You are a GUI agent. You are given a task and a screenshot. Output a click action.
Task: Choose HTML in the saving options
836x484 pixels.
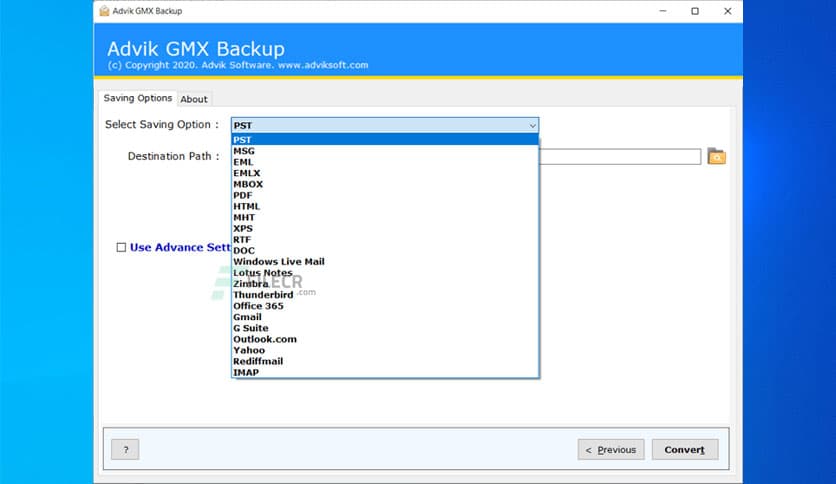(x=385, y=206)
